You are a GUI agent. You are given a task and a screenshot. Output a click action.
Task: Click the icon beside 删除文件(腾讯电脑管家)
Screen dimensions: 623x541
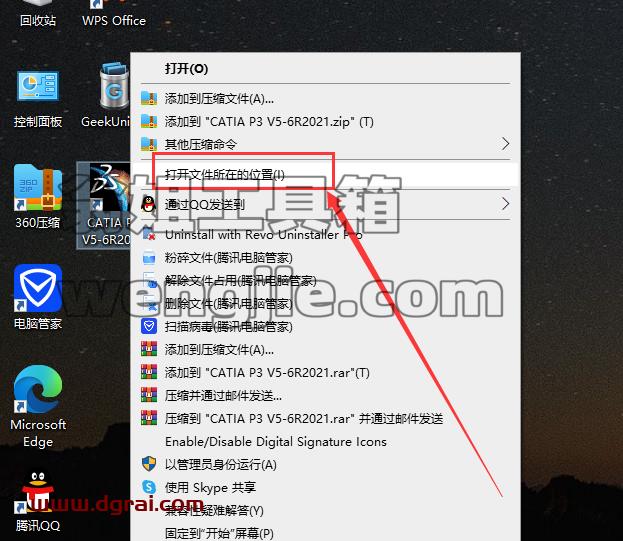coord(149,303)
